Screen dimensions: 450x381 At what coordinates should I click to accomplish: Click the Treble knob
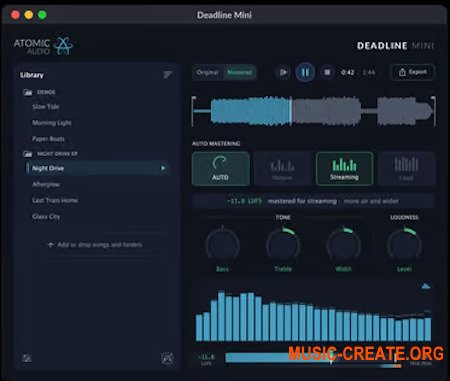tap(283, 245)
